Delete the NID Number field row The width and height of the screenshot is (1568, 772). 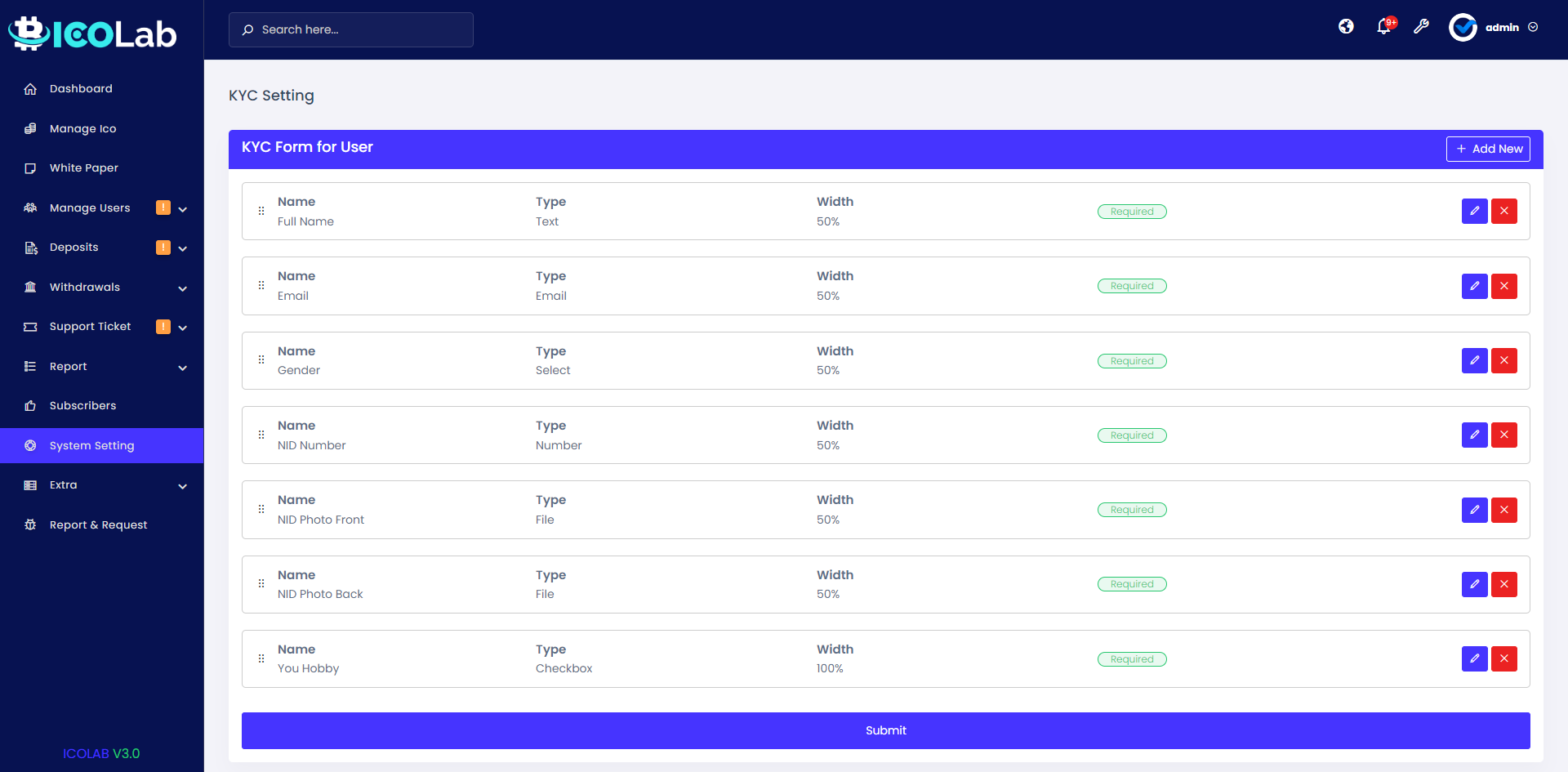1503,435
